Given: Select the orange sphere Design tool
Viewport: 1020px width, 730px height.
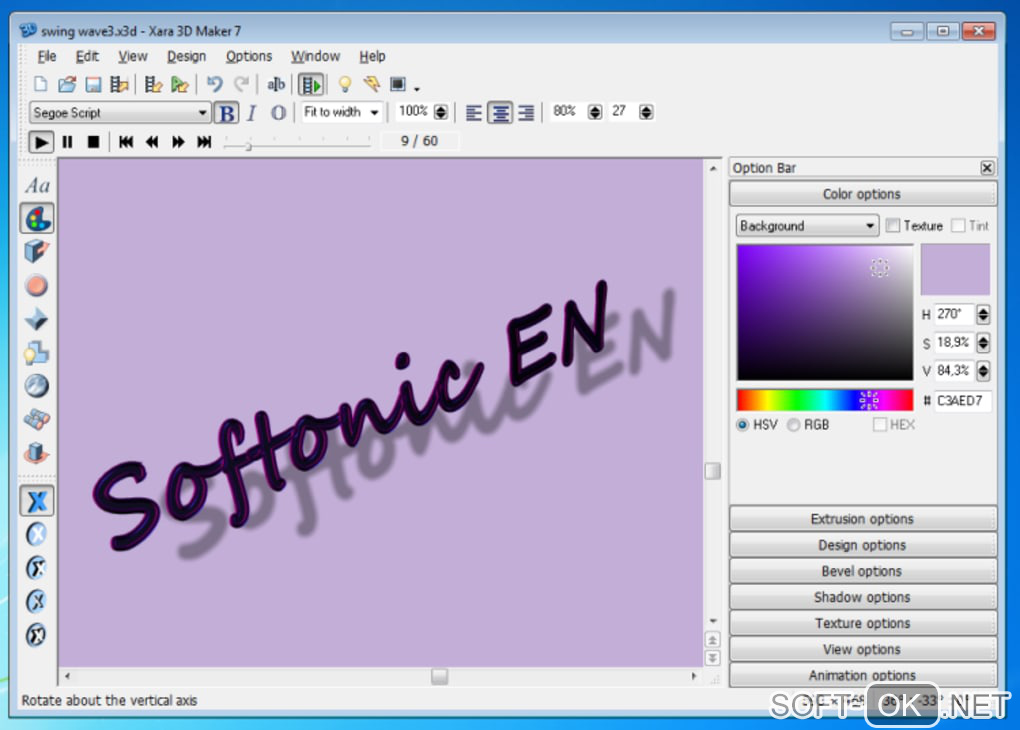Looking at the screenshot, I should click(37, 286).
